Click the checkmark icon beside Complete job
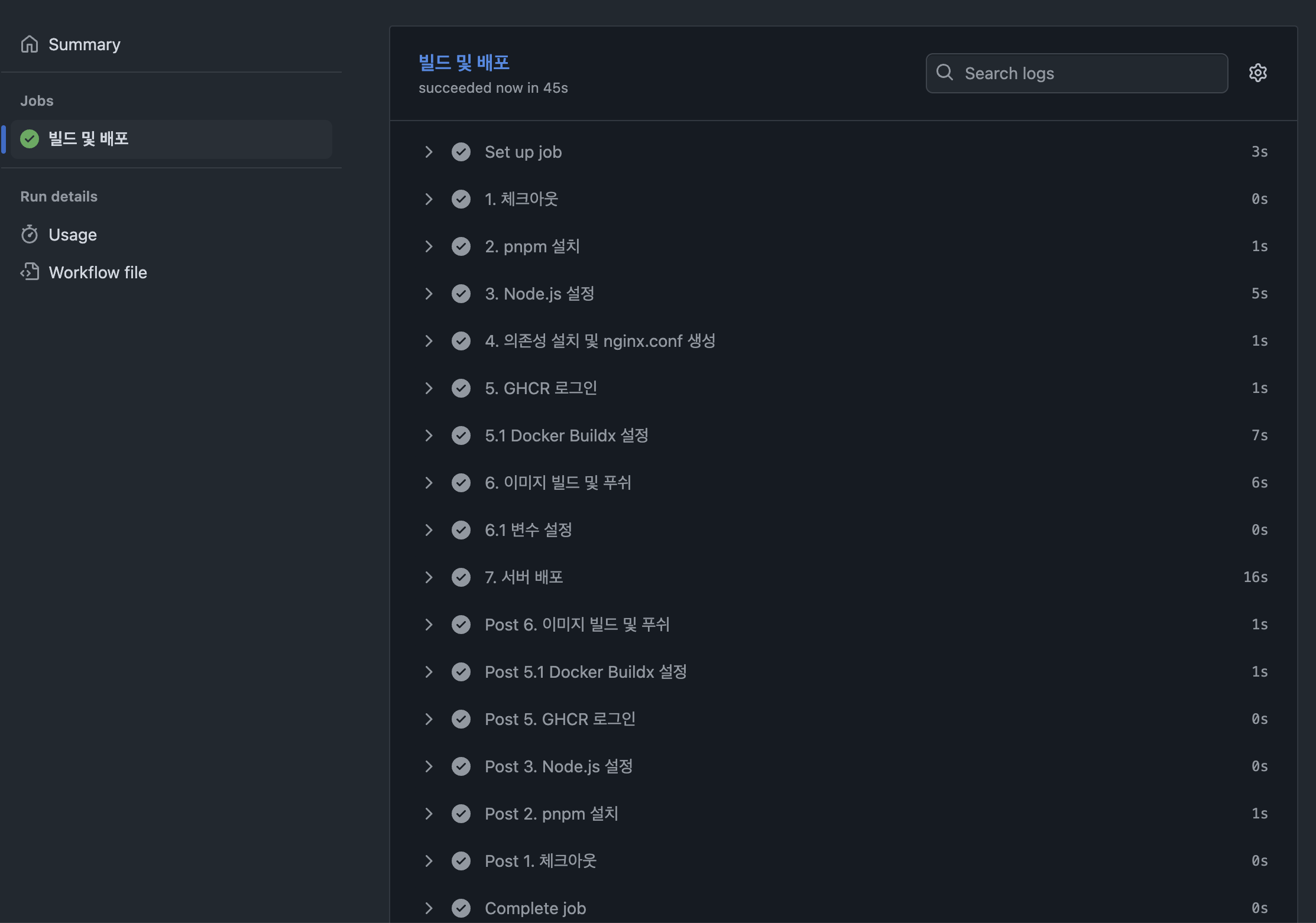 click(x=461, y=908)
